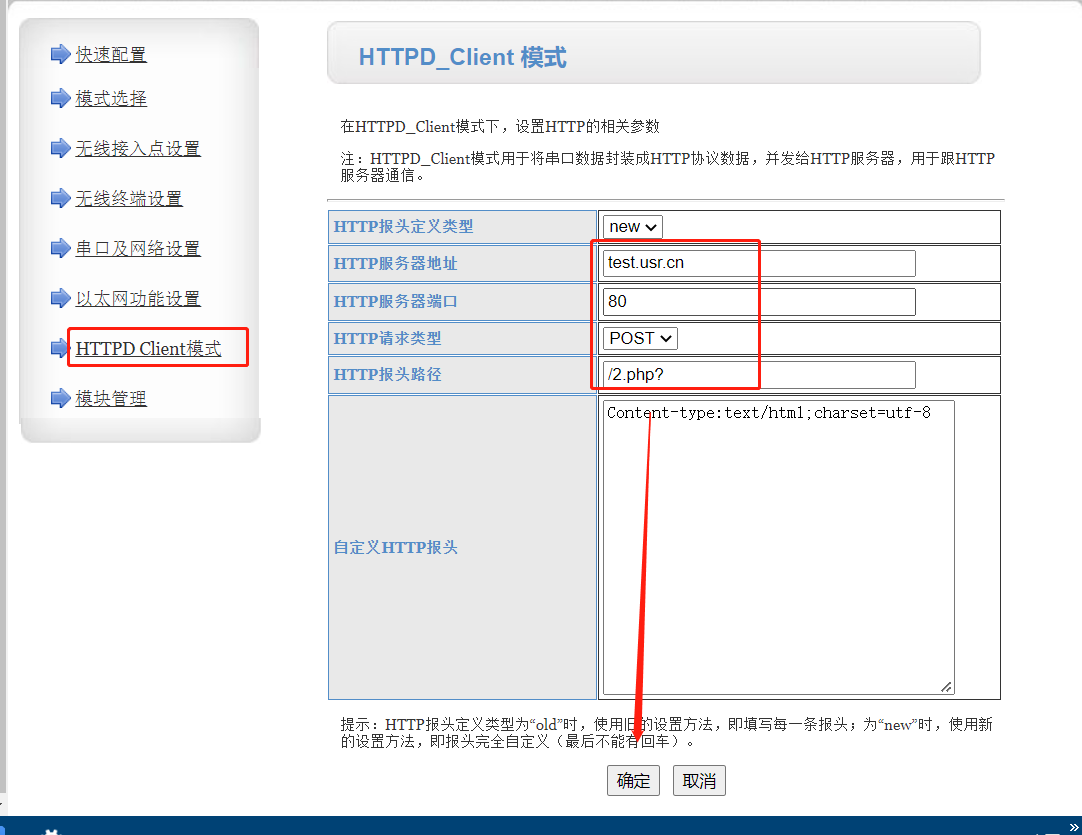Click the HTTP服务器地址 field containing test.usr.cn
This screenshot has height=835, width=1082.
pos(758,263)
